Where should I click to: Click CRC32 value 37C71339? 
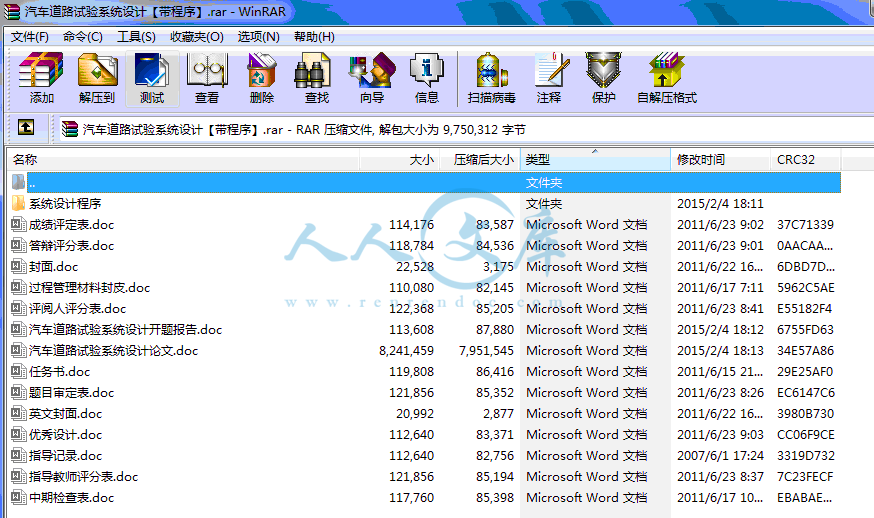tap(805, 225)
